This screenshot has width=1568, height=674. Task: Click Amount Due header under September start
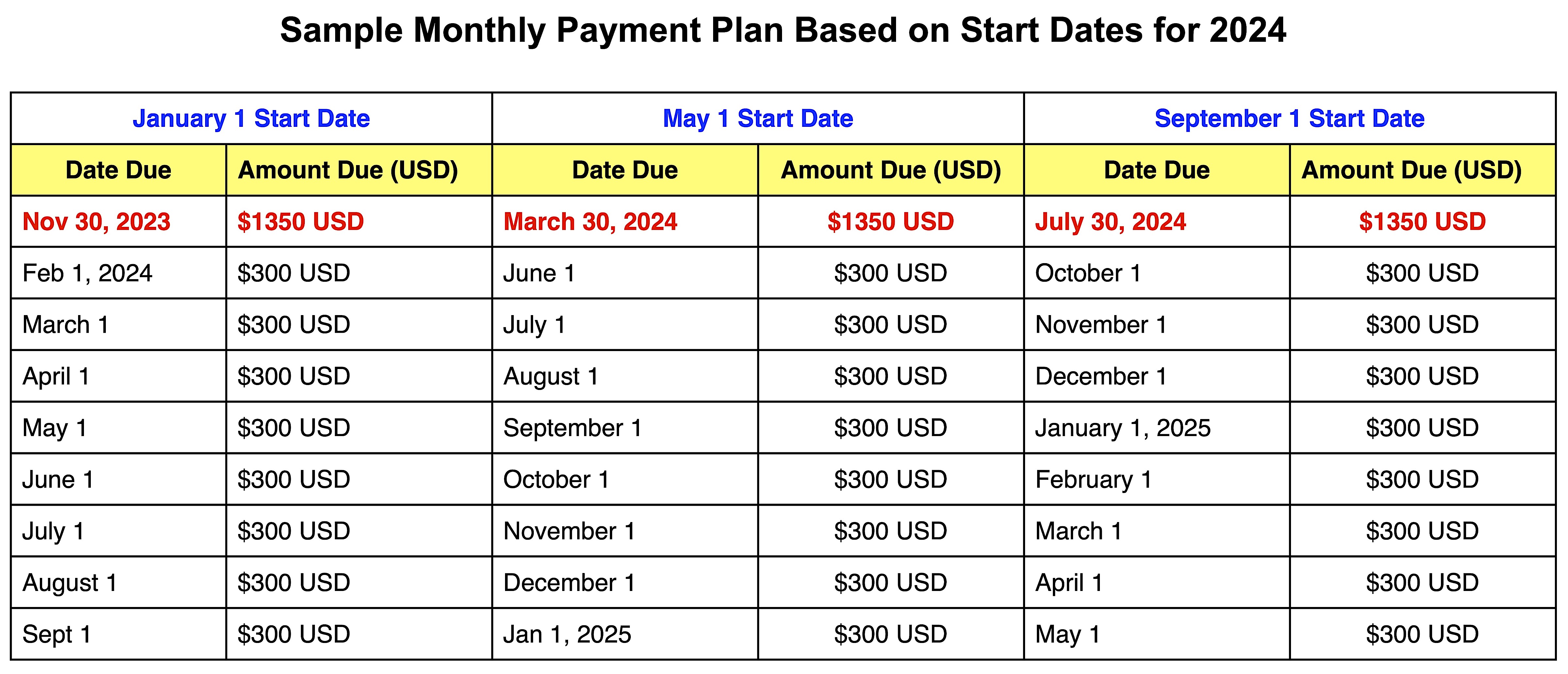pos(1411,170)
